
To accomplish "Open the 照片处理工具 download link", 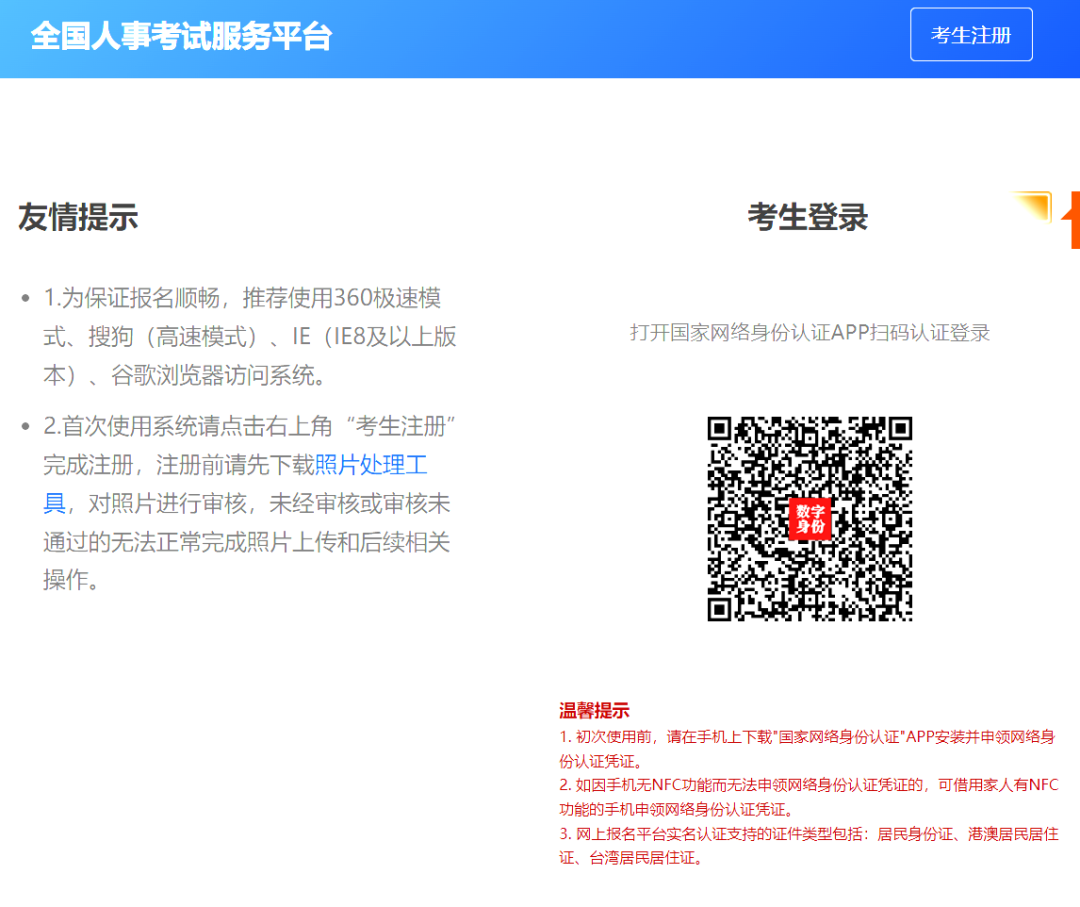I will (x=371, y=465).
